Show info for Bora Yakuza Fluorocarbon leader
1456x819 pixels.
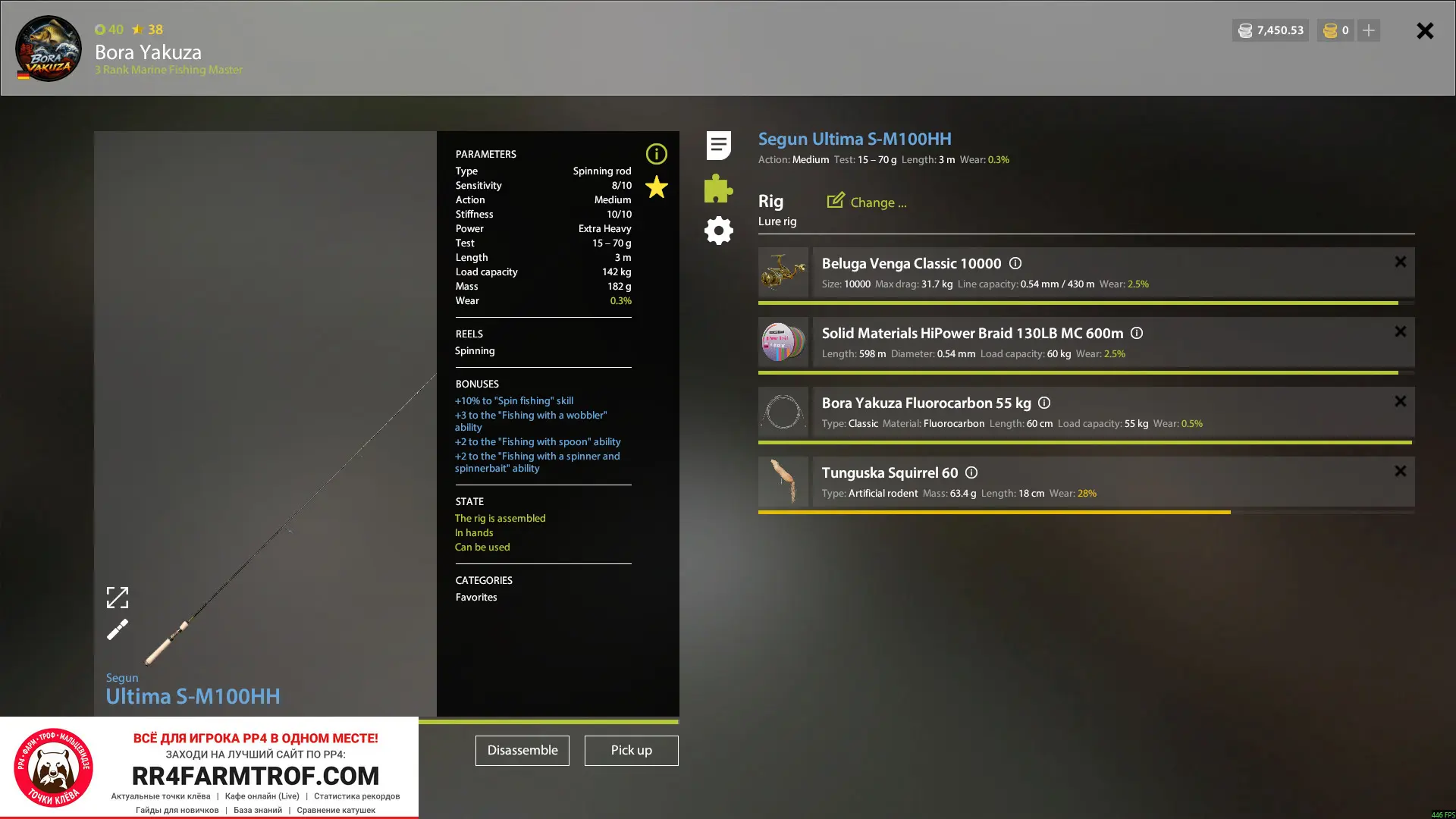[x=1044, y=403]
